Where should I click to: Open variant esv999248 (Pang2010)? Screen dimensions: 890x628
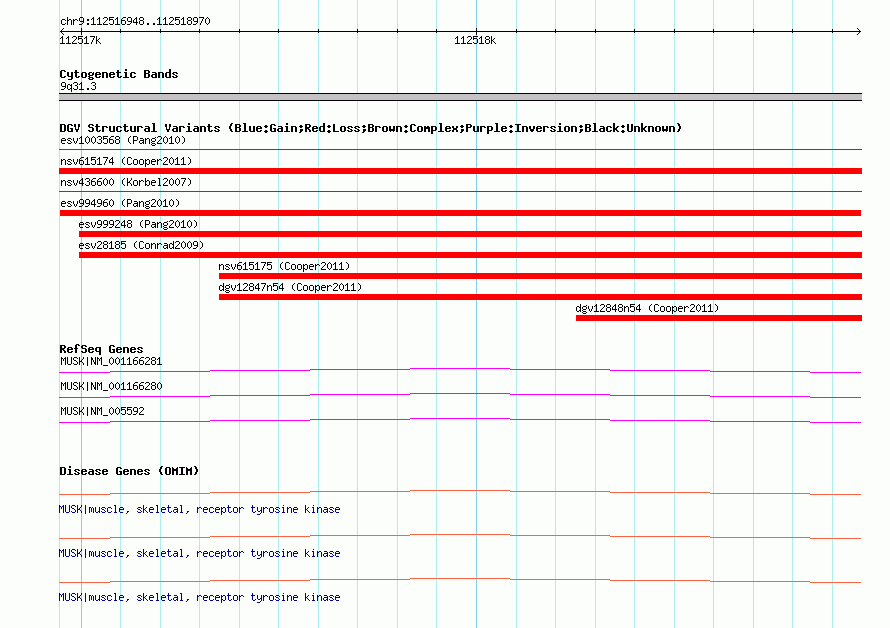point(138,224)
